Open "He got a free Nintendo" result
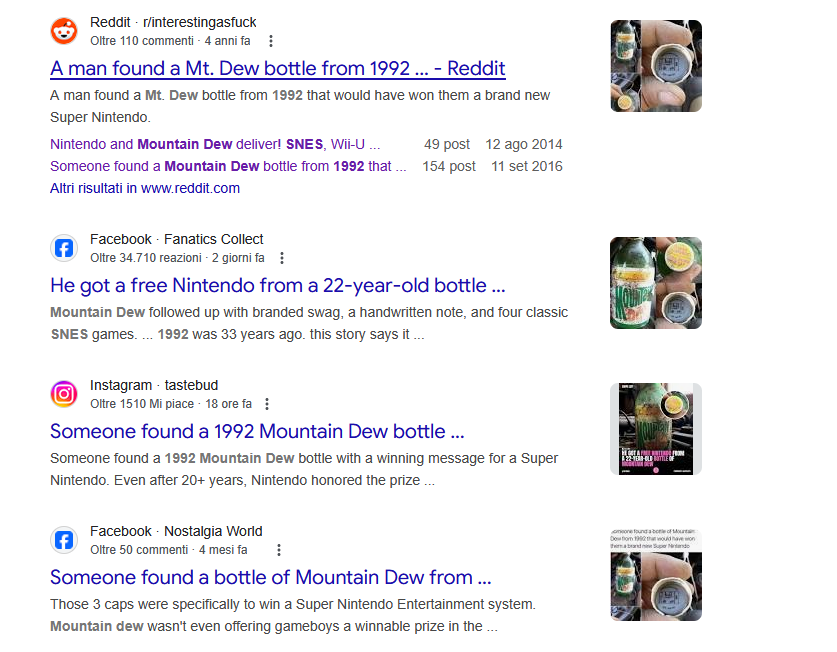837x652 pixels. pos(277,285)
